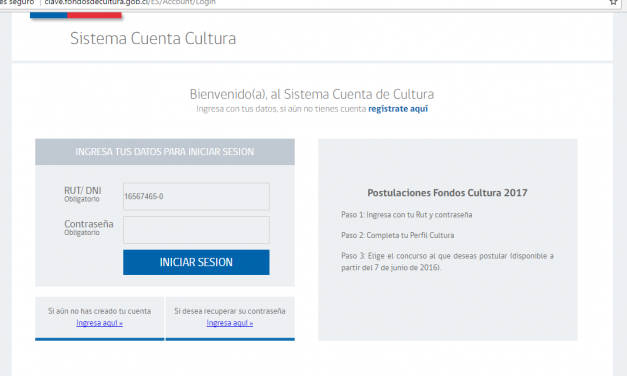
Task: Focus the RUT/DNI input field
Action: click(x=196, y=196)
